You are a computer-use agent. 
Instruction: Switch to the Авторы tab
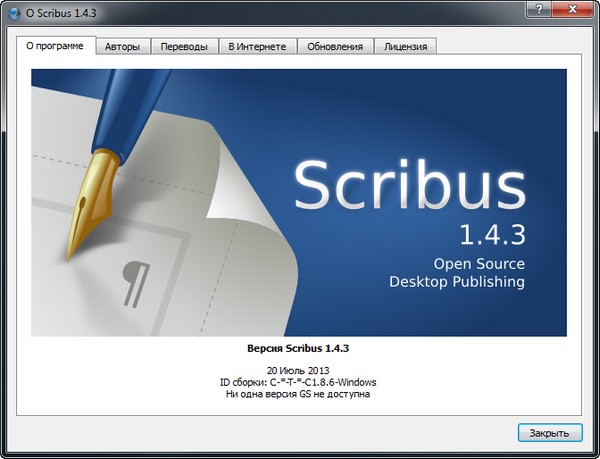point(122,46)
